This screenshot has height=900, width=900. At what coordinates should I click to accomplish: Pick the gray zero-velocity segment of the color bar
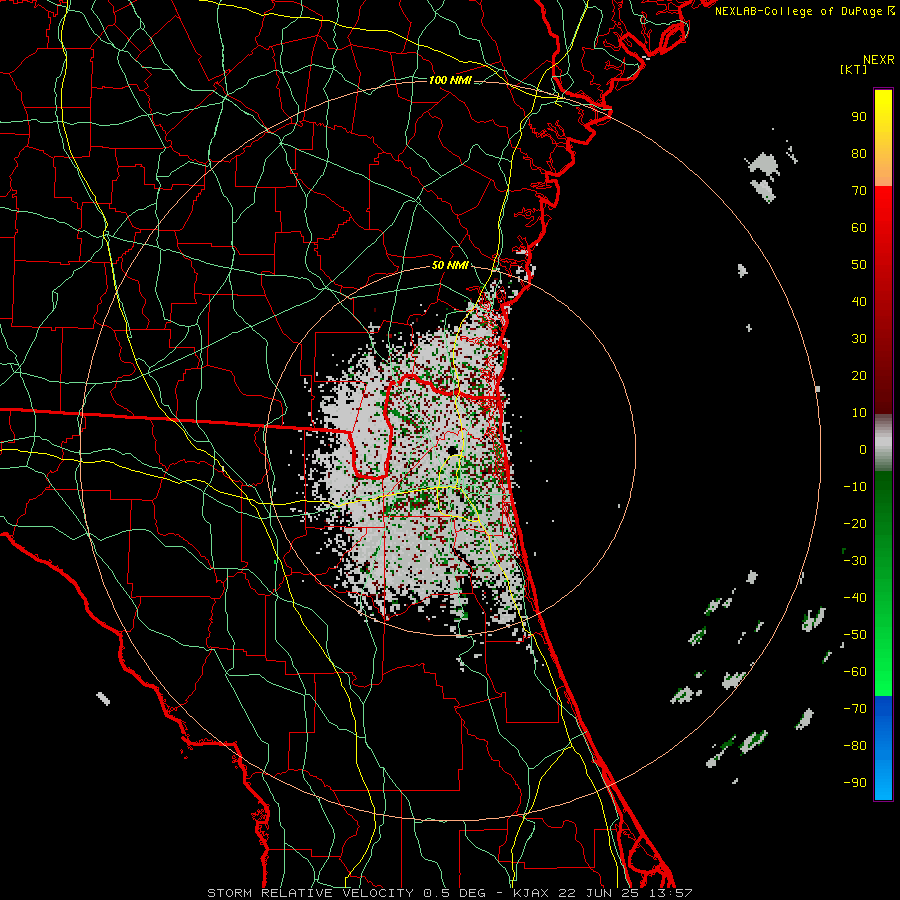tap(883, 443)
